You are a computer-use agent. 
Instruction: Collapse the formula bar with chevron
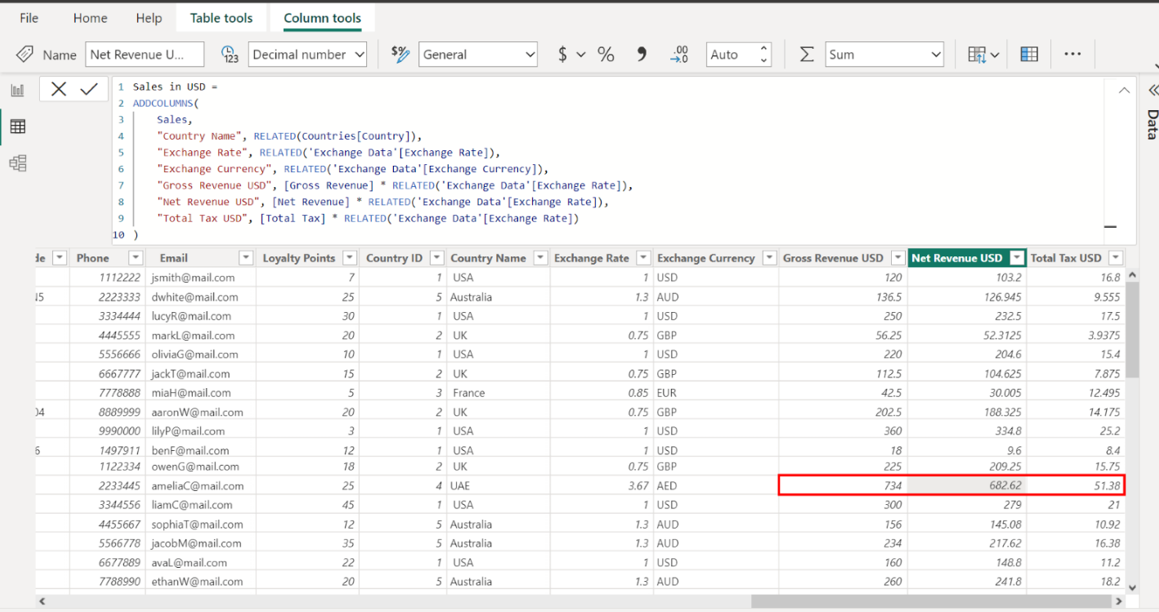coord(1124,90)
